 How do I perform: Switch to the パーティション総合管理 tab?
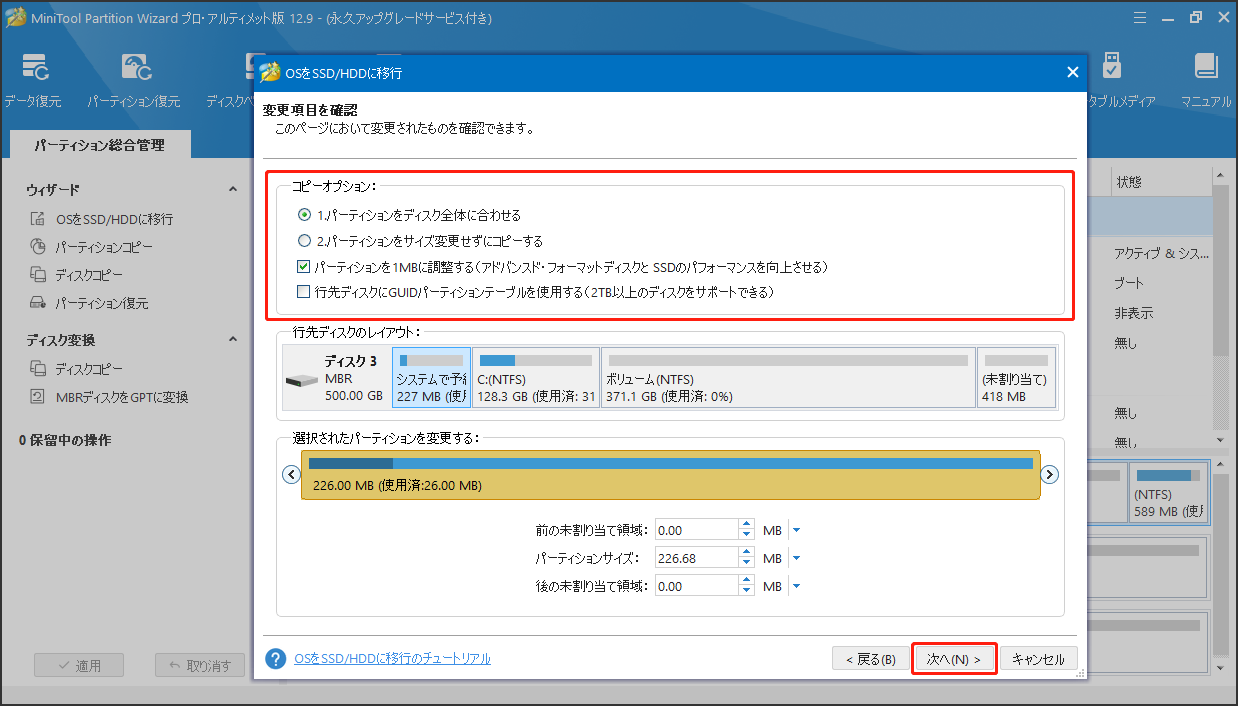coord(99,145)
